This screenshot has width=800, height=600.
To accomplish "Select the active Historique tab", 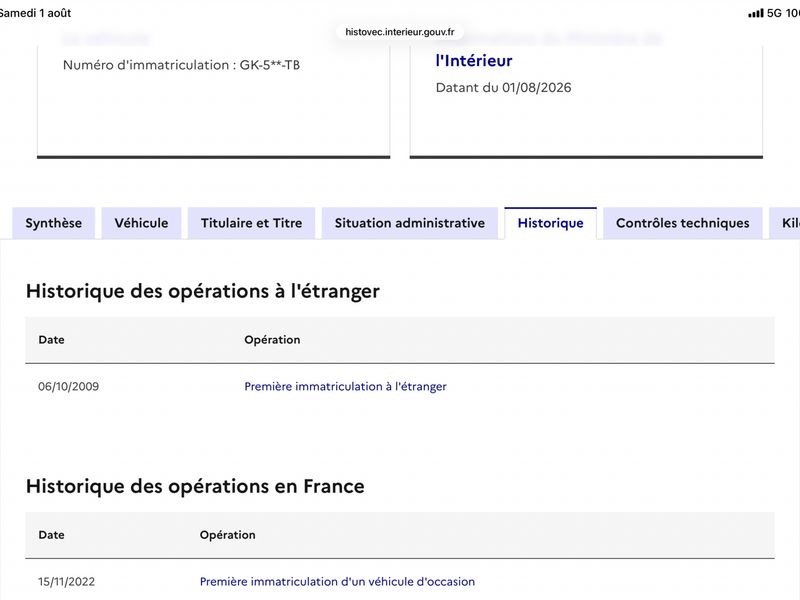I will click(551, 223).
